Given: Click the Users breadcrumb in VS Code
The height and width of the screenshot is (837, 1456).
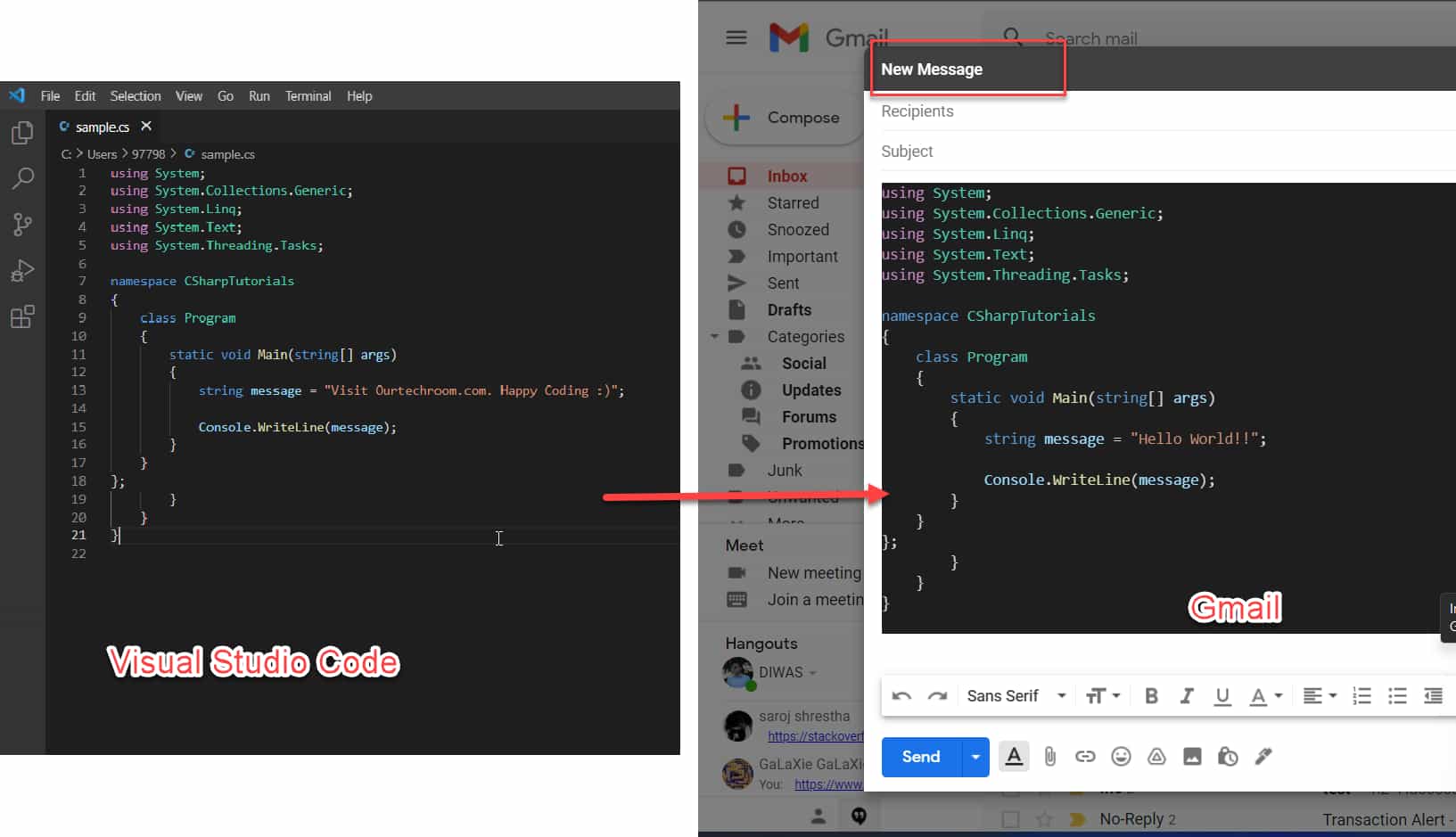Looking at the screenshot, I should coord(102,154).
